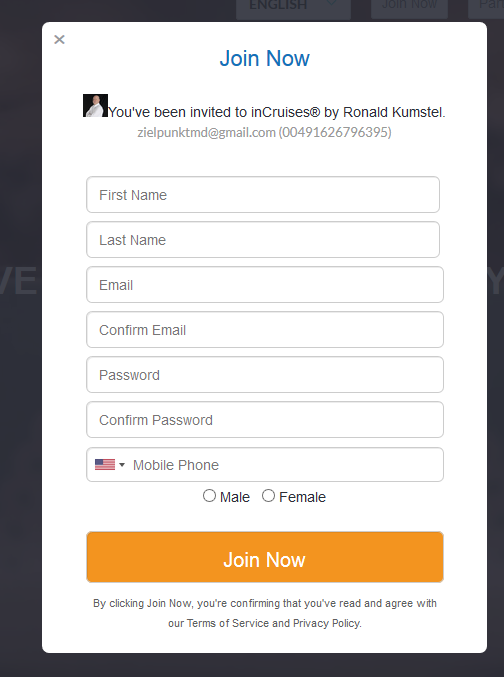Screen dimensions: 504x677
Task: Click into the Email input field
Action: click(265, 285)
